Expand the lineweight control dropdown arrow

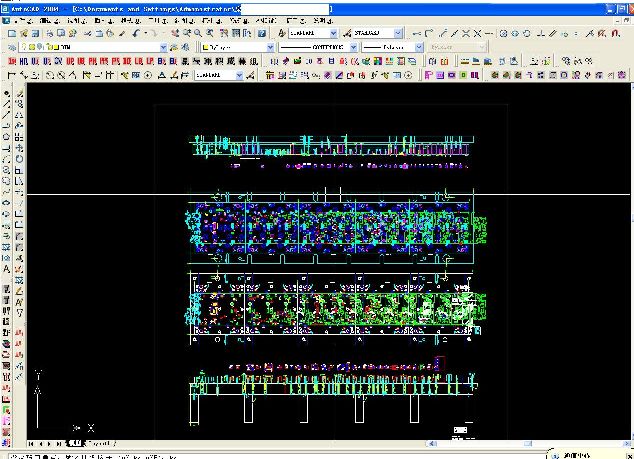point(419,47)
